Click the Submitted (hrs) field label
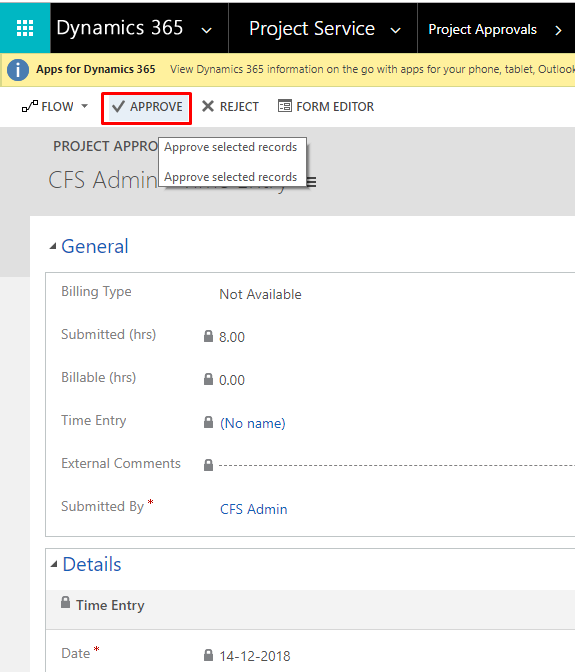Screen dimensions: 575x672 pos(109,334)
